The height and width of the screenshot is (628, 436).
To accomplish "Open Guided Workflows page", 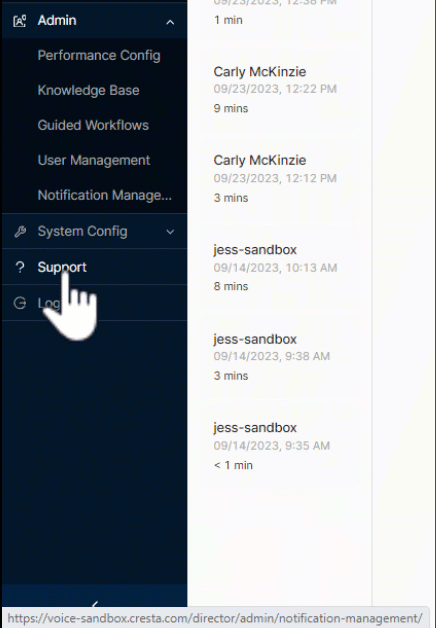I will click(x=93, y=125).
